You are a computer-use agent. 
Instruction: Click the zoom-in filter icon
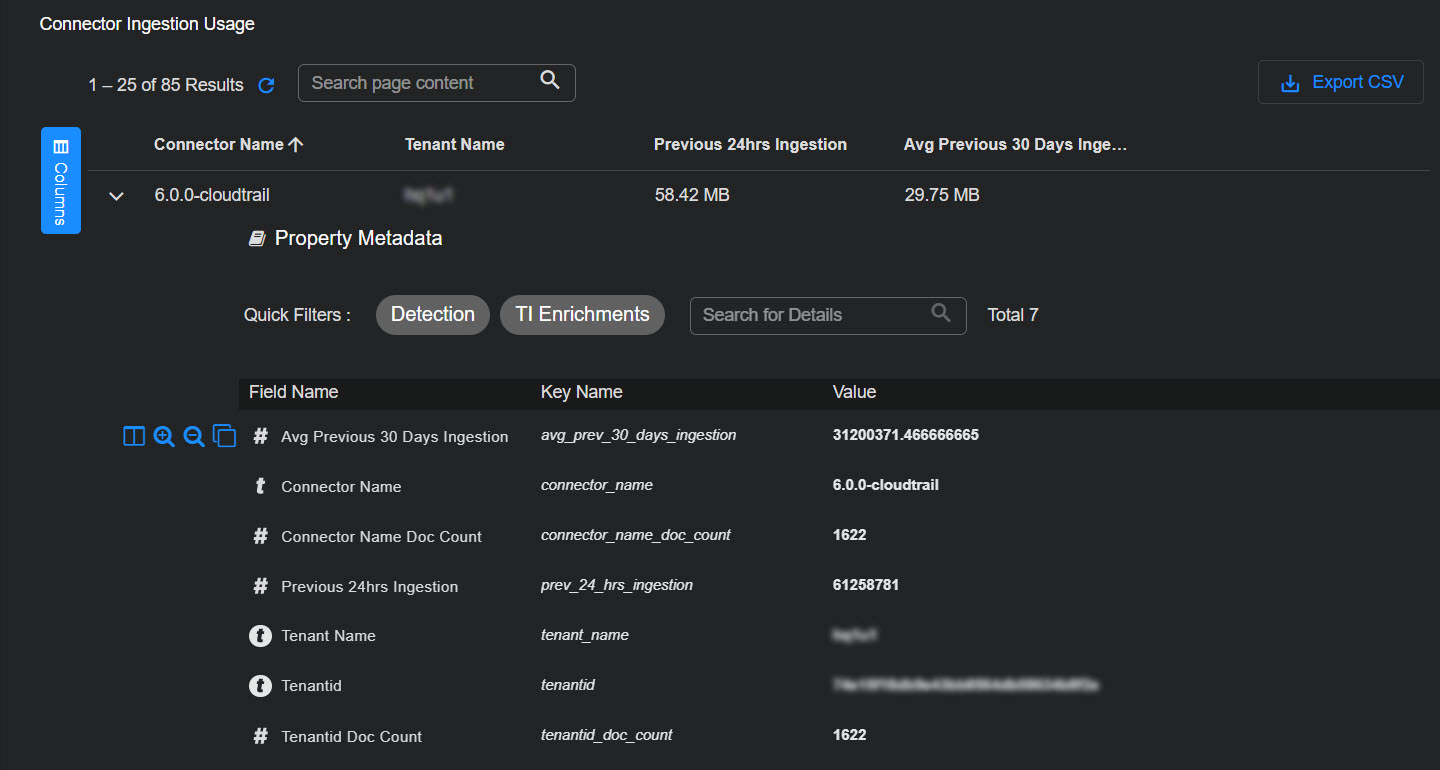(x=164, y=436)
